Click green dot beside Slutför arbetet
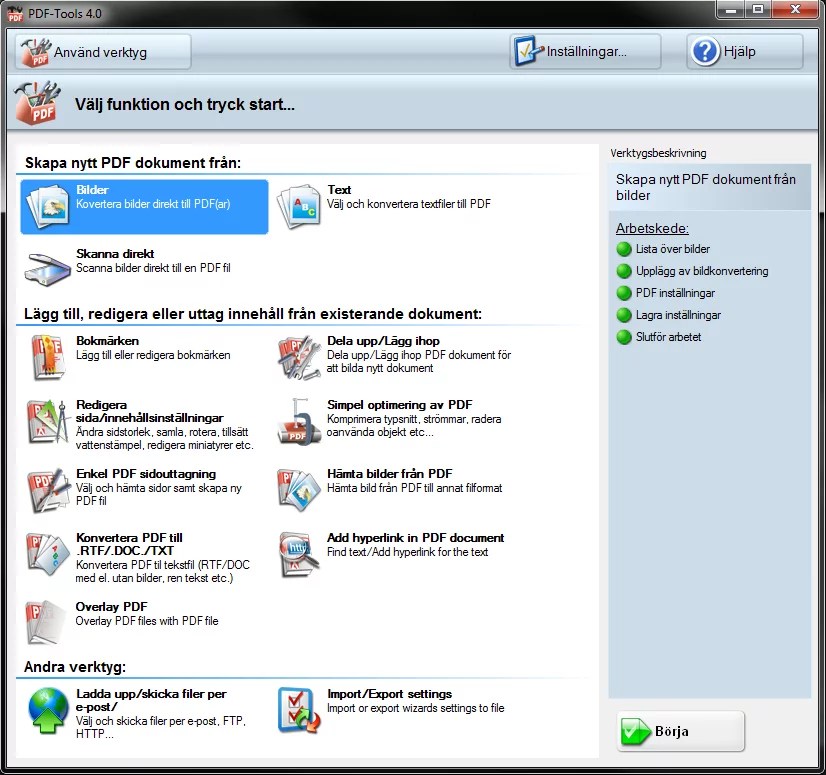This screenshot has width=826, height=775. tap(624, 337)
